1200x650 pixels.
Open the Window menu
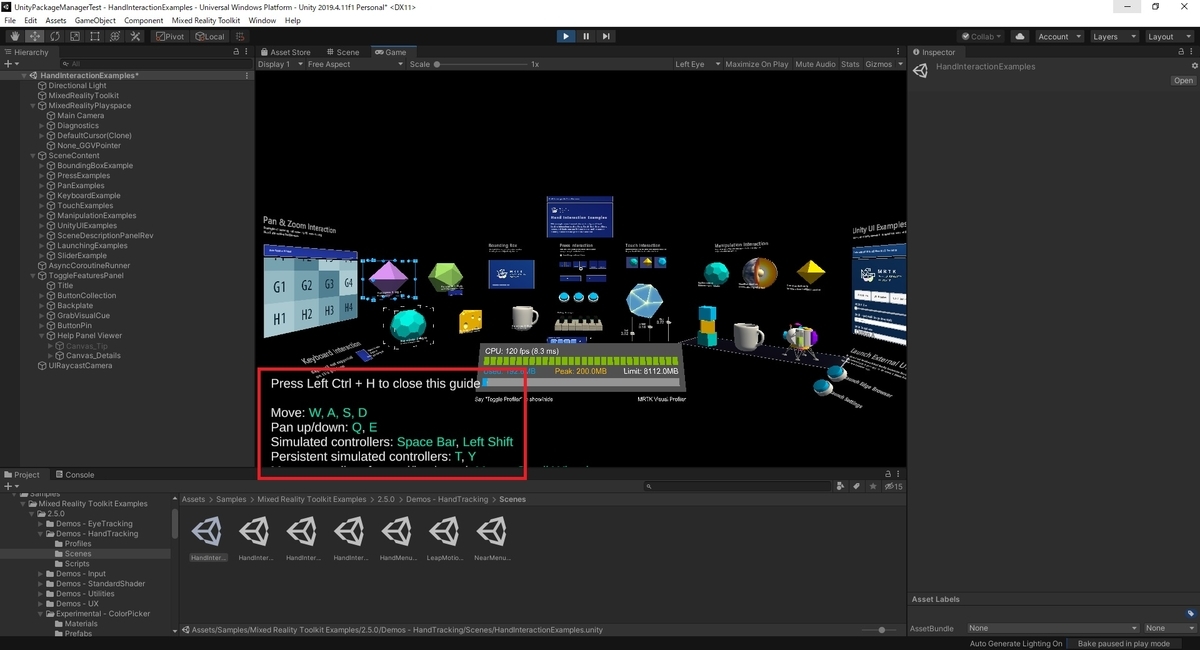(x=262, y=20)
